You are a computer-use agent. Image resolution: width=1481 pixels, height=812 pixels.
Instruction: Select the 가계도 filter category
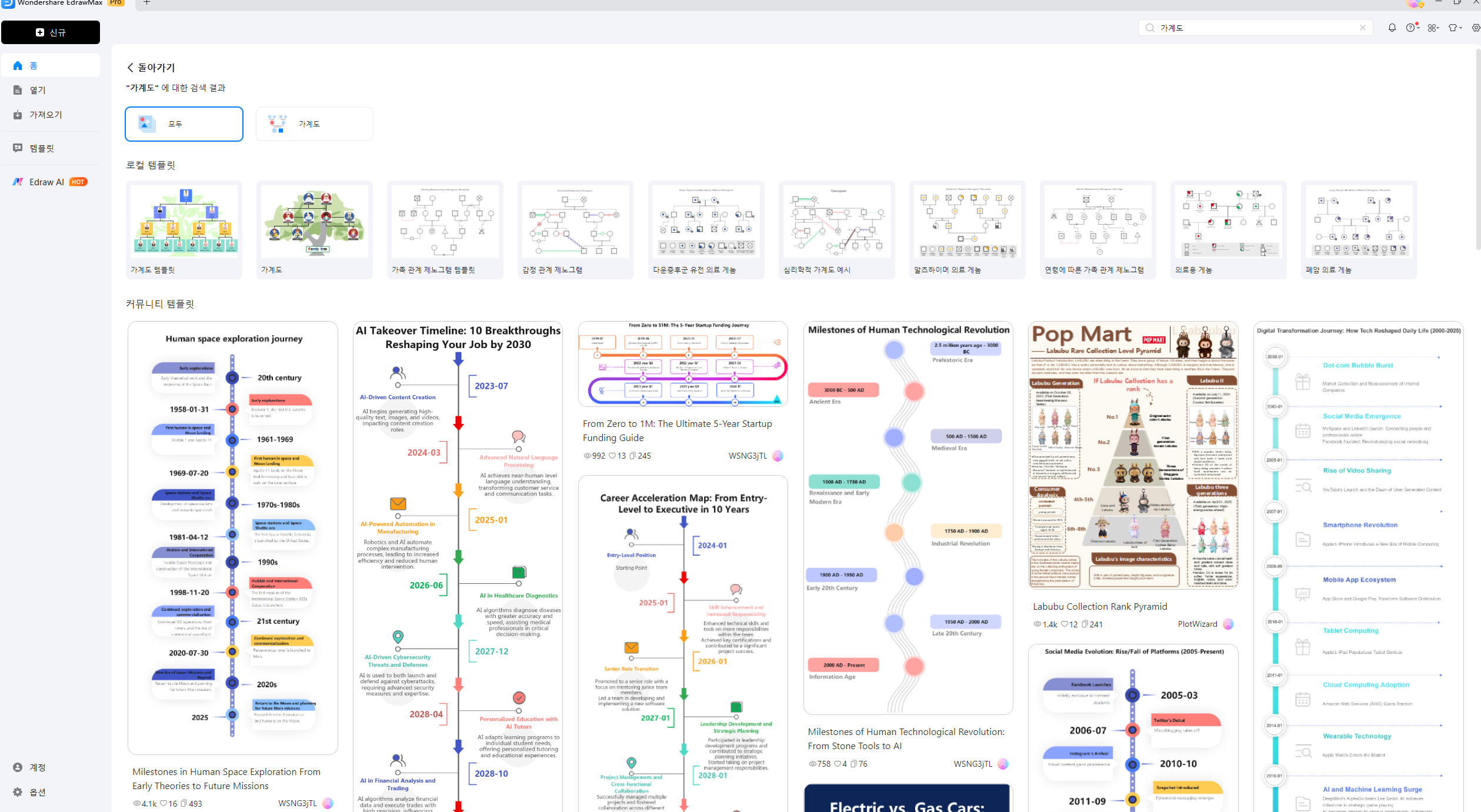pyautogui.click(x=314, y=124)
